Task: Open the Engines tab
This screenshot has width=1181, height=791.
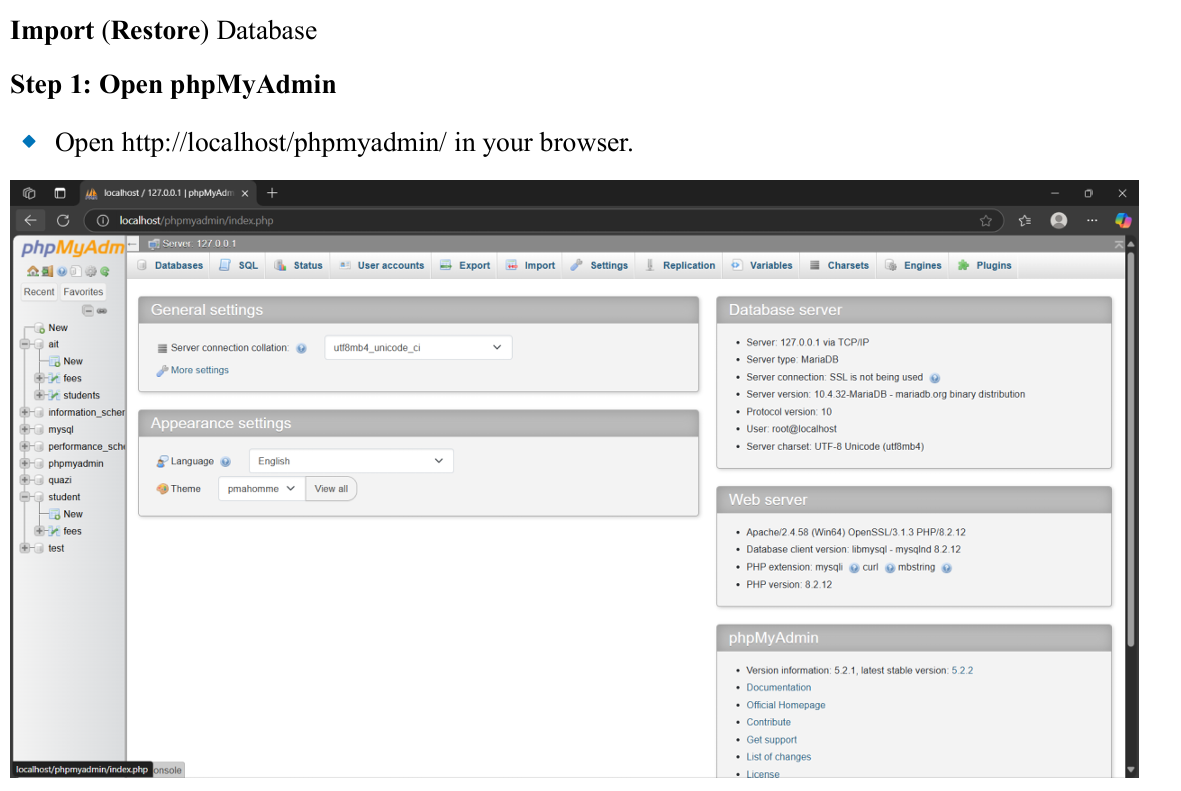Action: pos(914,265)
